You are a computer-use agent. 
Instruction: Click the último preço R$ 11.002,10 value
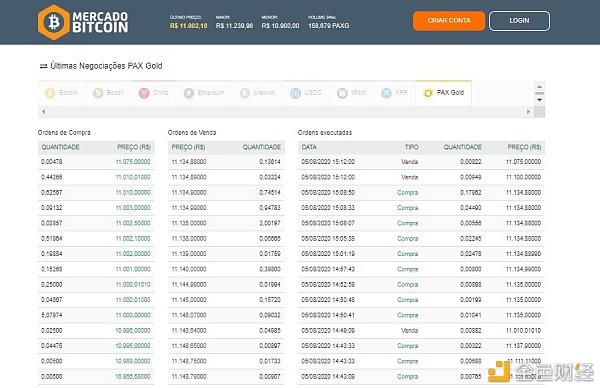(x=189, y=26)
